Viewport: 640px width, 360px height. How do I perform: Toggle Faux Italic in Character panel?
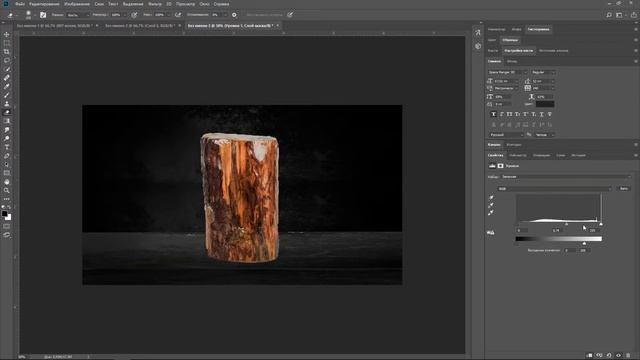pyautogui.click(x=502, y=114)
